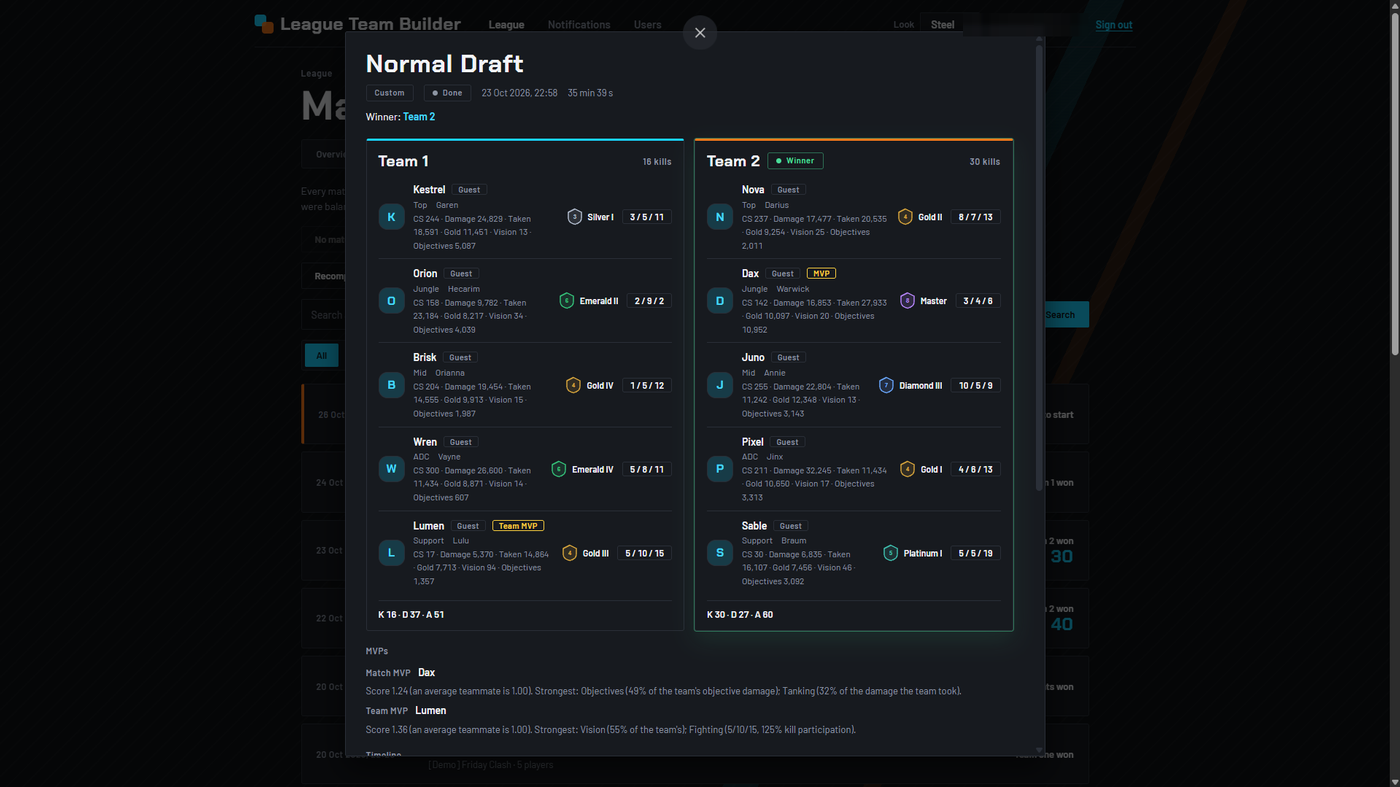The height and width of the screenshot is (787, 1400).
Task: Click Brisk's avatar letter B
Action: click(x=391, y=385)
